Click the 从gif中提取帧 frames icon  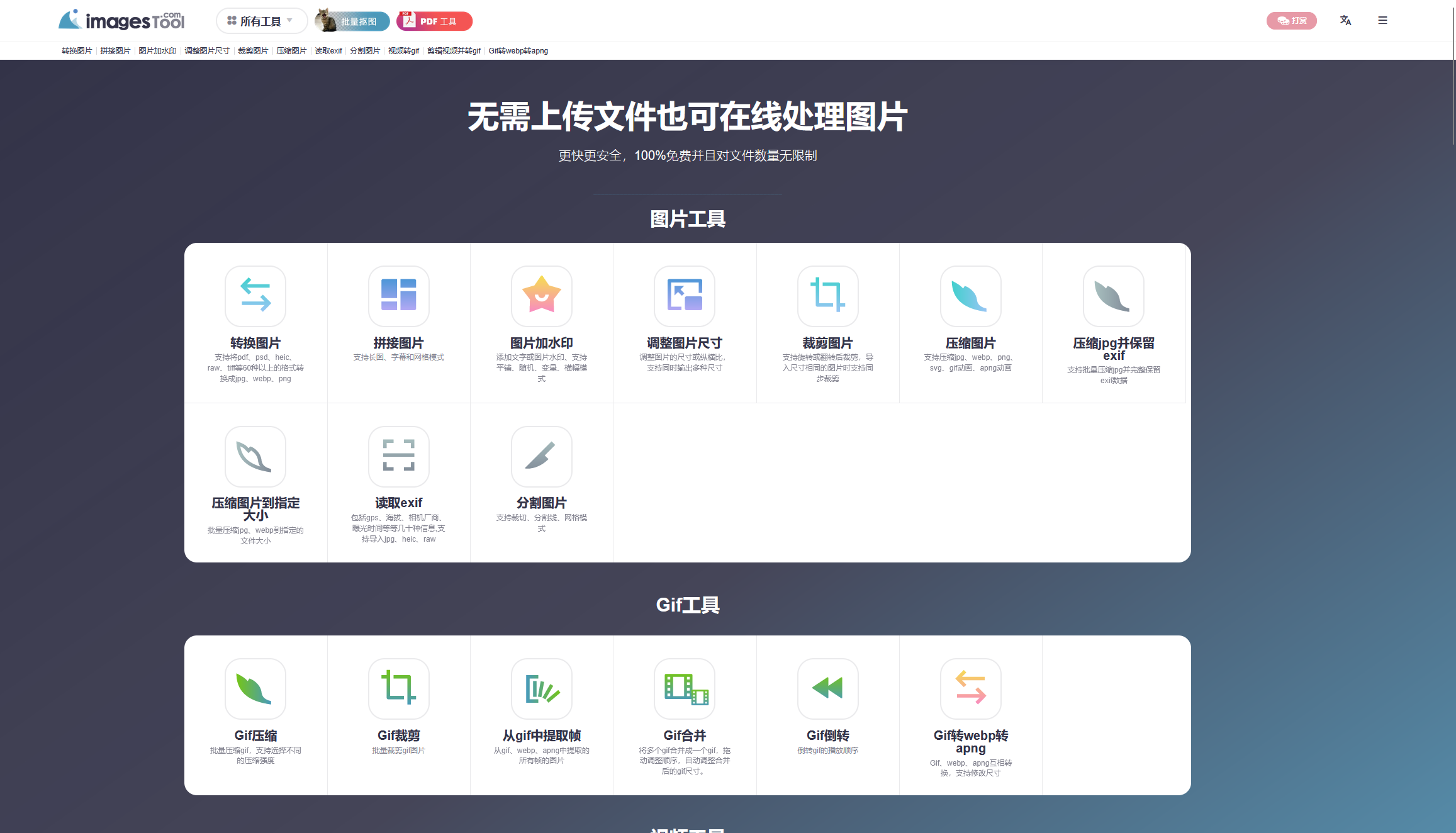tap(541, 688)
